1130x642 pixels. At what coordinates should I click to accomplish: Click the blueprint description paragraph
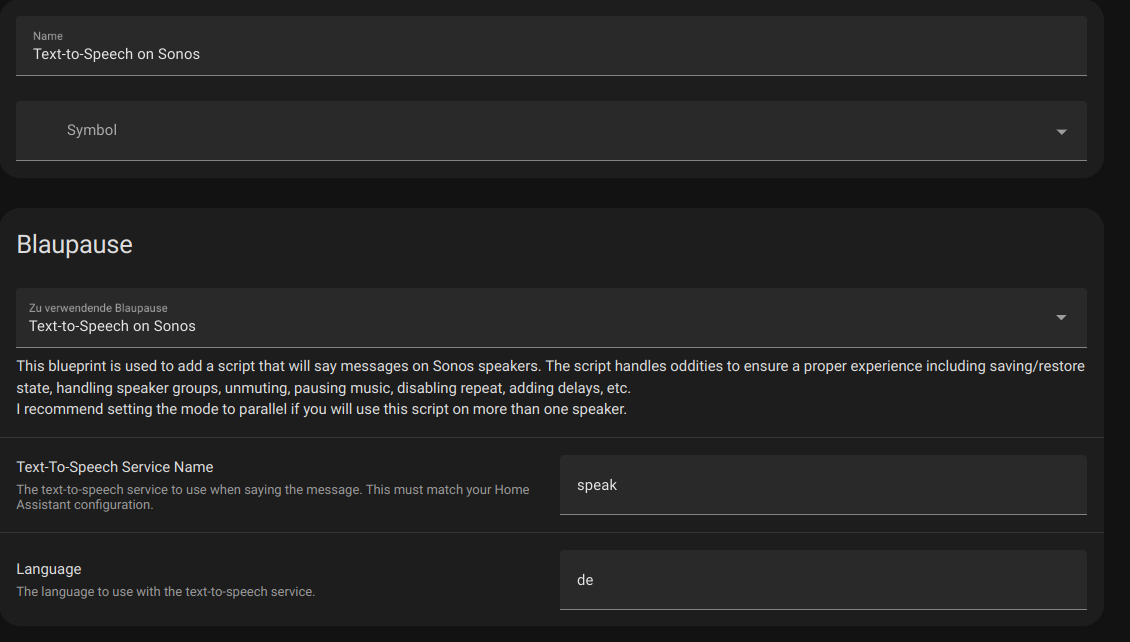tap(550, 376)
